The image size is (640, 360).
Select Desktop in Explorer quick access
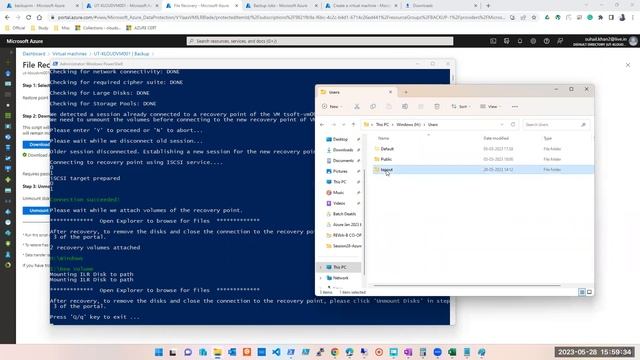[x=340, y=140]
